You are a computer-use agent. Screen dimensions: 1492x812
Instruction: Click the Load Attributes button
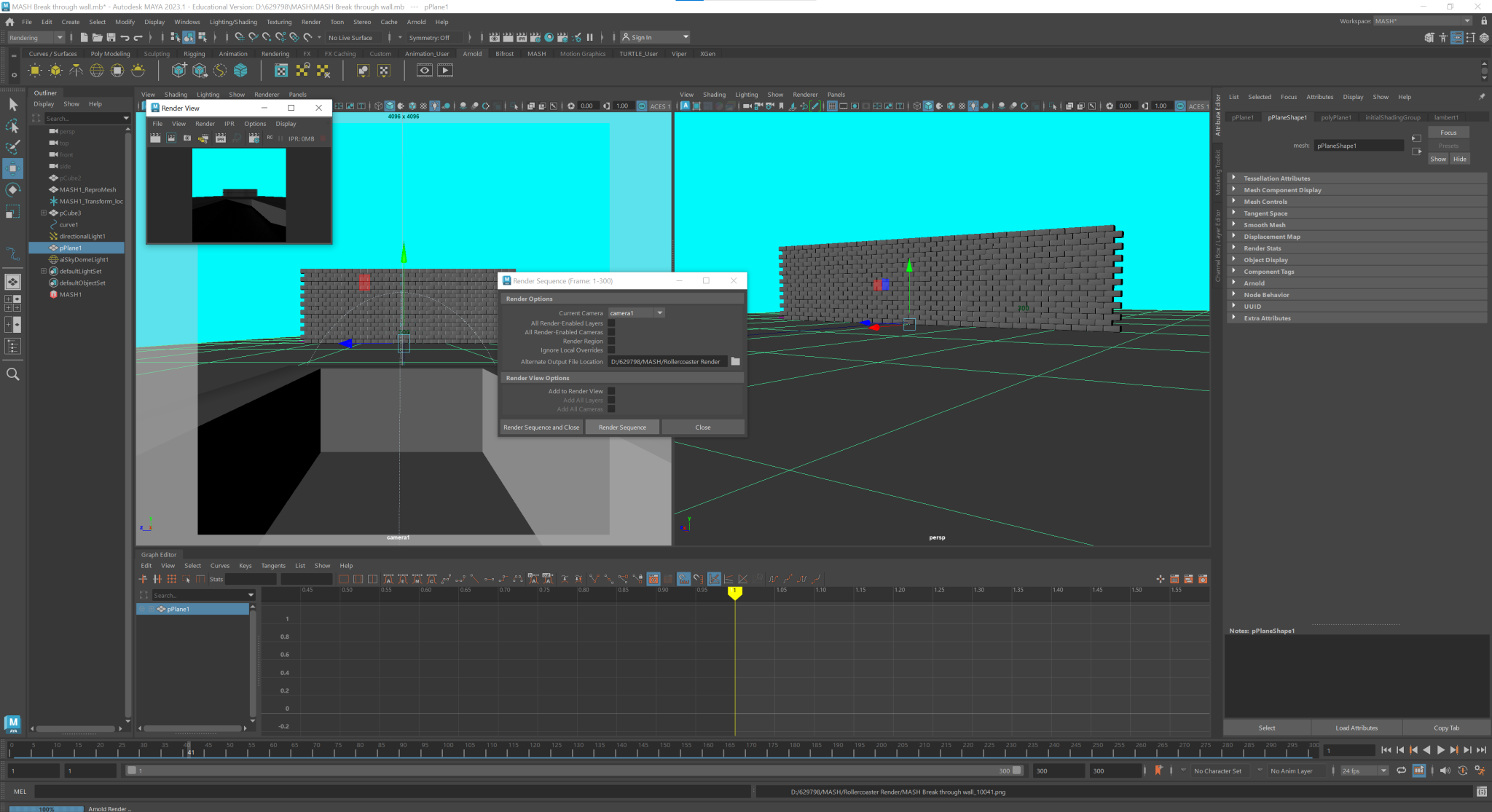1356,728
